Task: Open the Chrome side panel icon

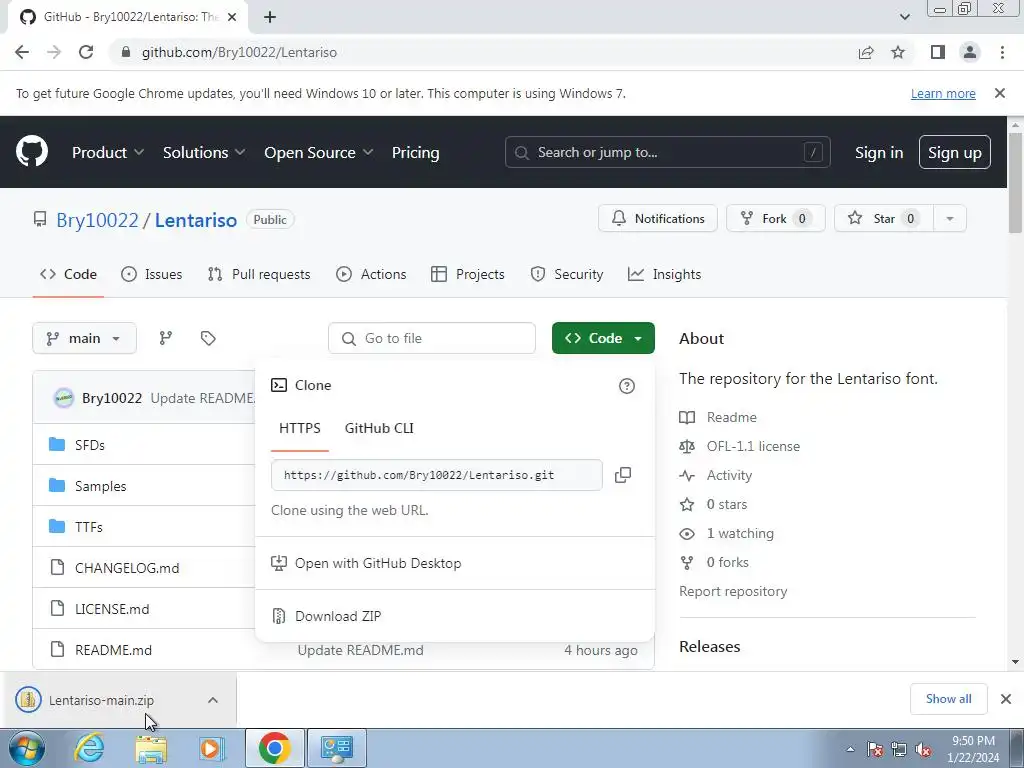Action: pos(938,52)
